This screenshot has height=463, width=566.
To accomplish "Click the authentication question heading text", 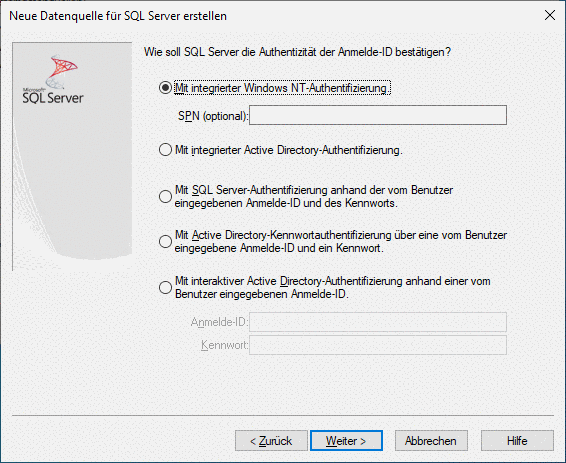I will click(297, 52).
